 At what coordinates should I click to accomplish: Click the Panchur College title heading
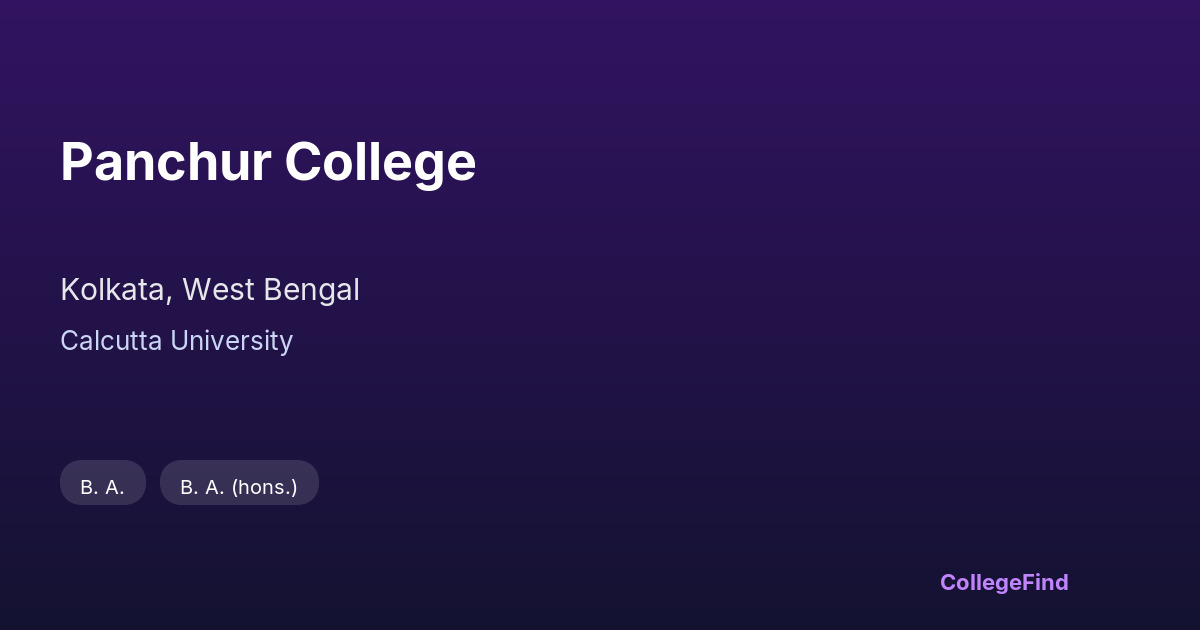point(268,162)
